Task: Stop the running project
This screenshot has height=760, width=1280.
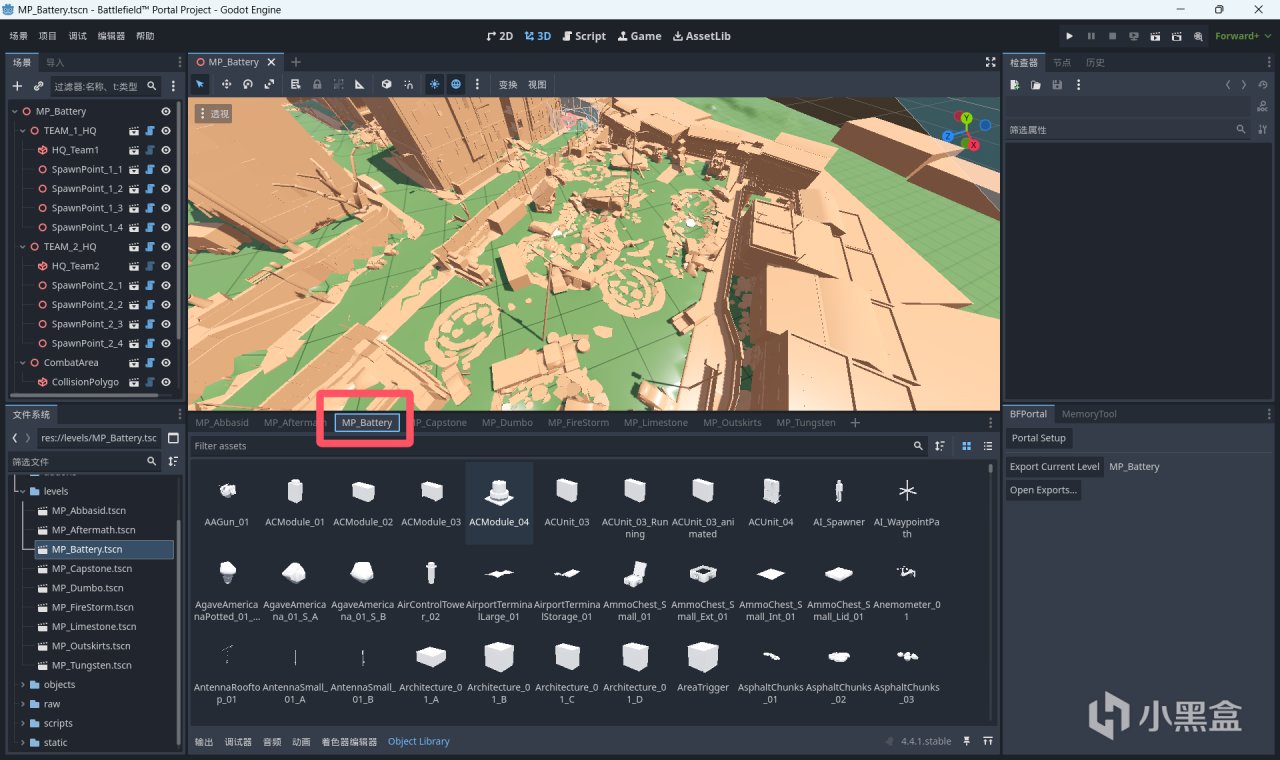Action: tap(1112, 36)
